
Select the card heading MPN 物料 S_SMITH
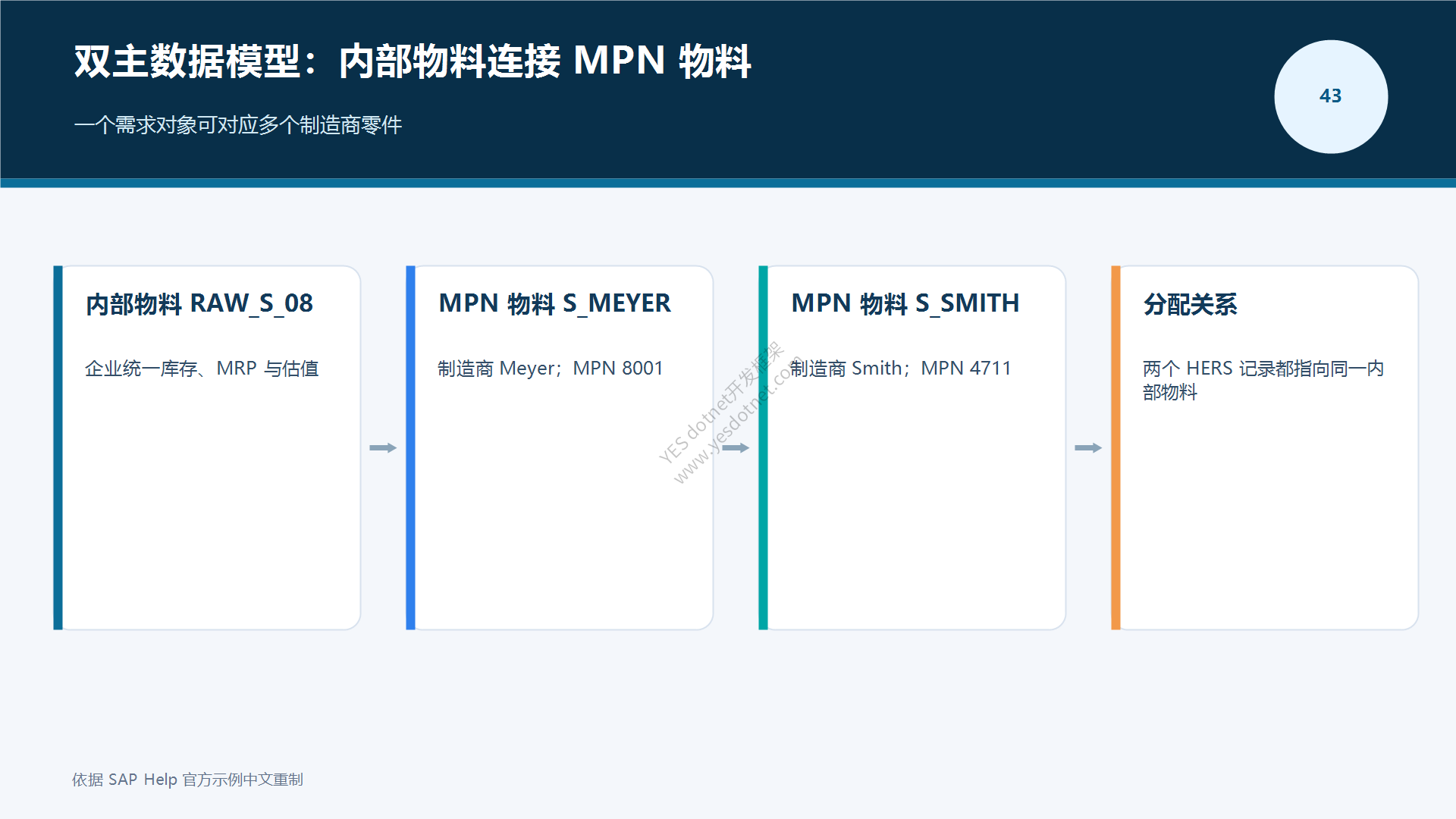pyautogui.click(x=905, y=304)
